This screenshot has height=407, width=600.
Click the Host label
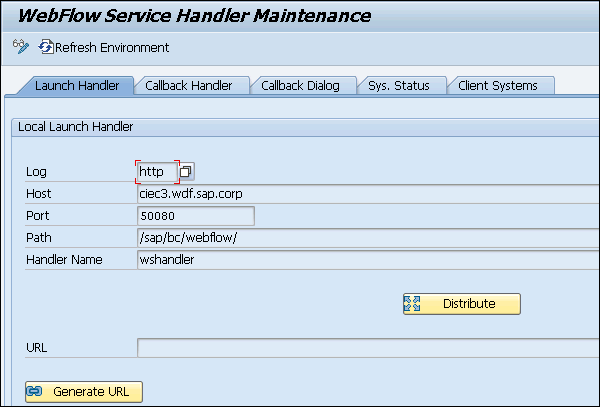(39, 194)
